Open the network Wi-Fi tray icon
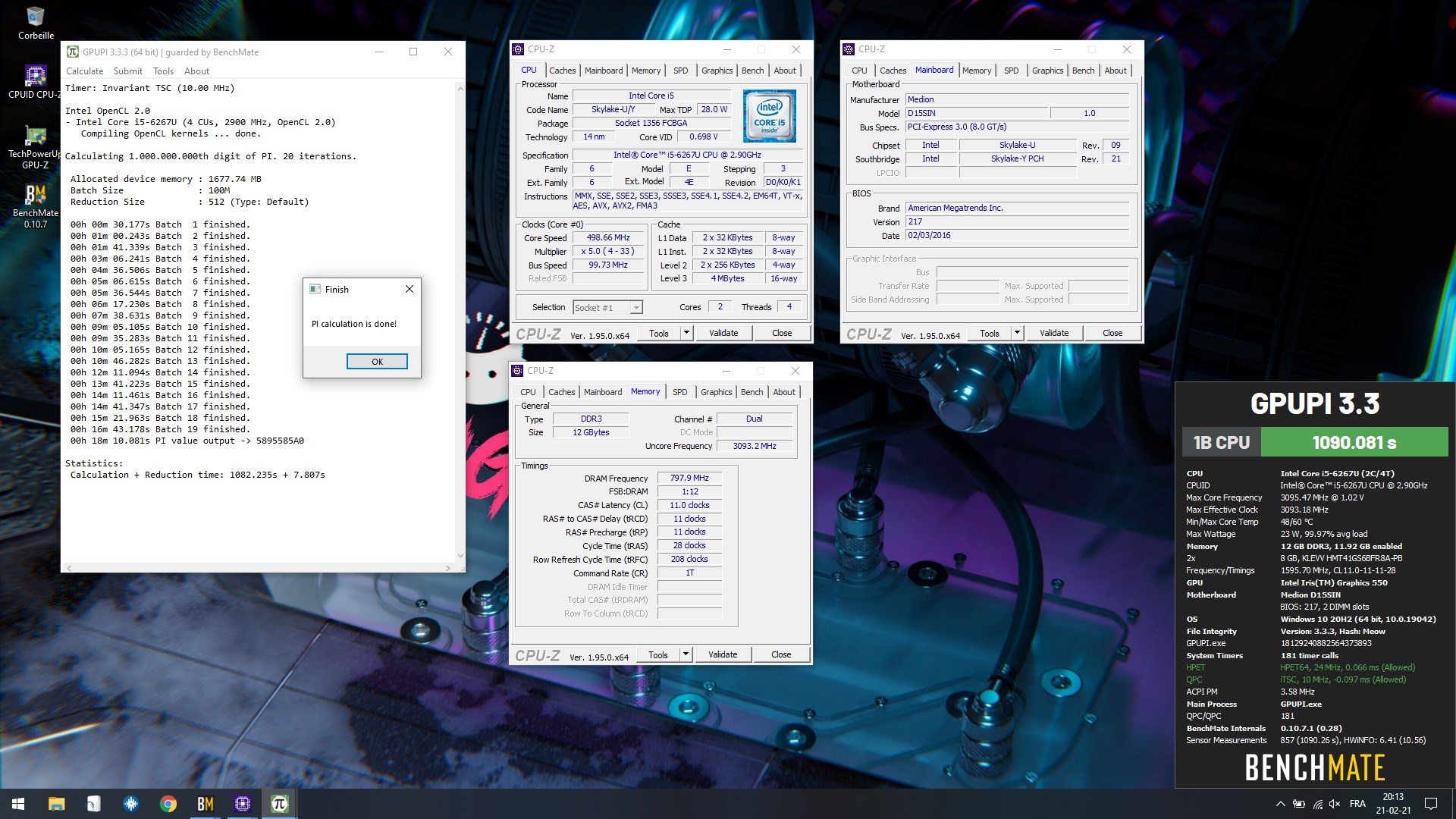Image resolution: width=1456 pixels, height=819 pixels. tap(1318, 804)
